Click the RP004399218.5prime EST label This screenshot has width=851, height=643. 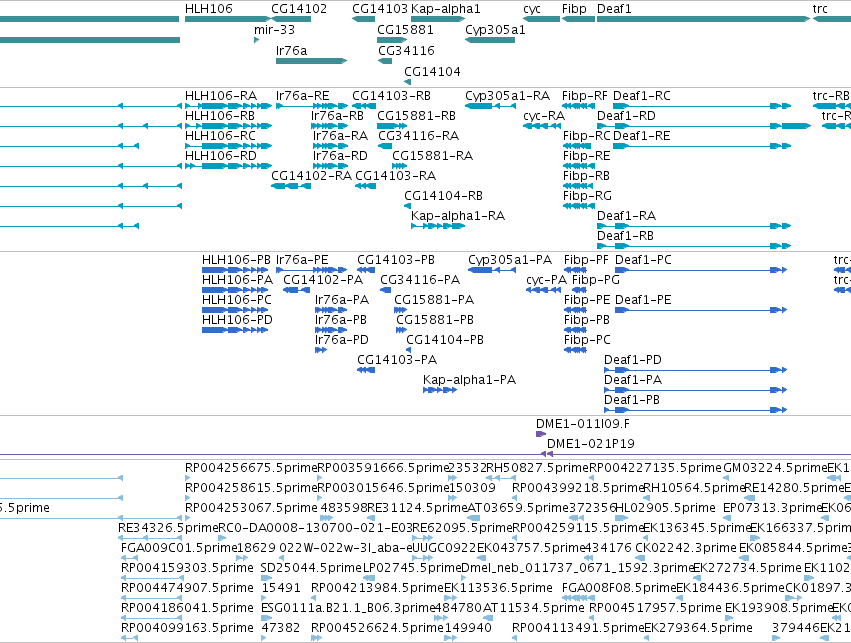577,488
